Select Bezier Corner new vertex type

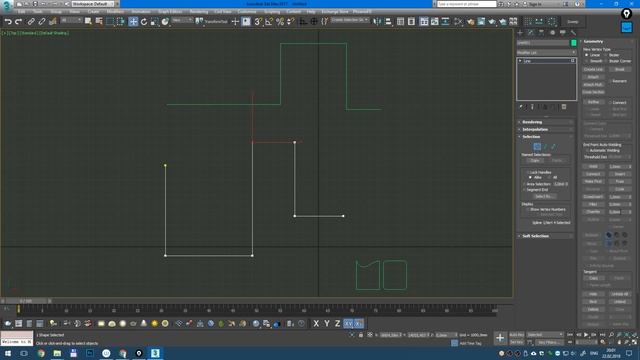pyautogui.click(x=606, y=61)
